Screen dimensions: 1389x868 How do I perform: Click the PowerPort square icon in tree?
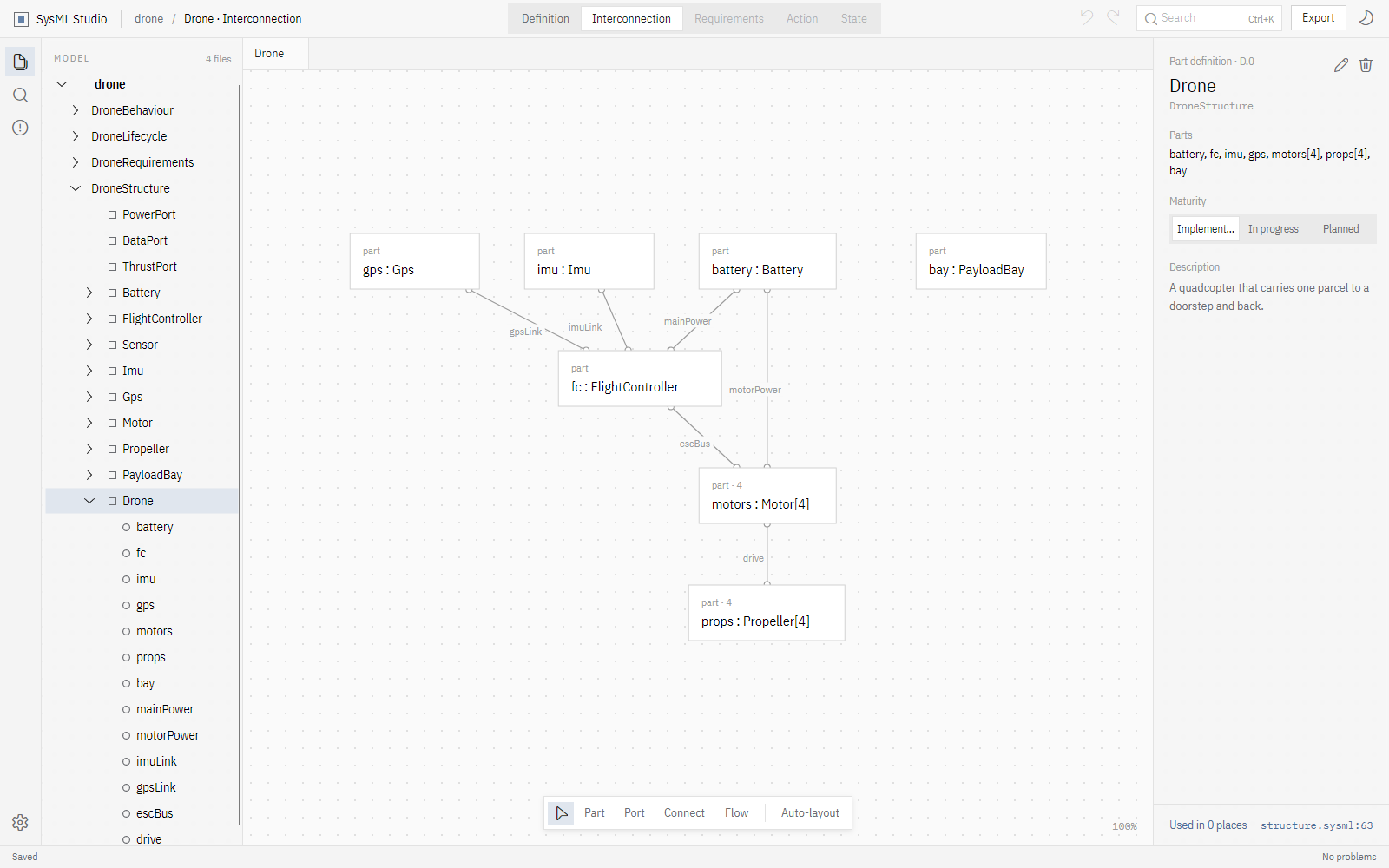click(112, 214)
